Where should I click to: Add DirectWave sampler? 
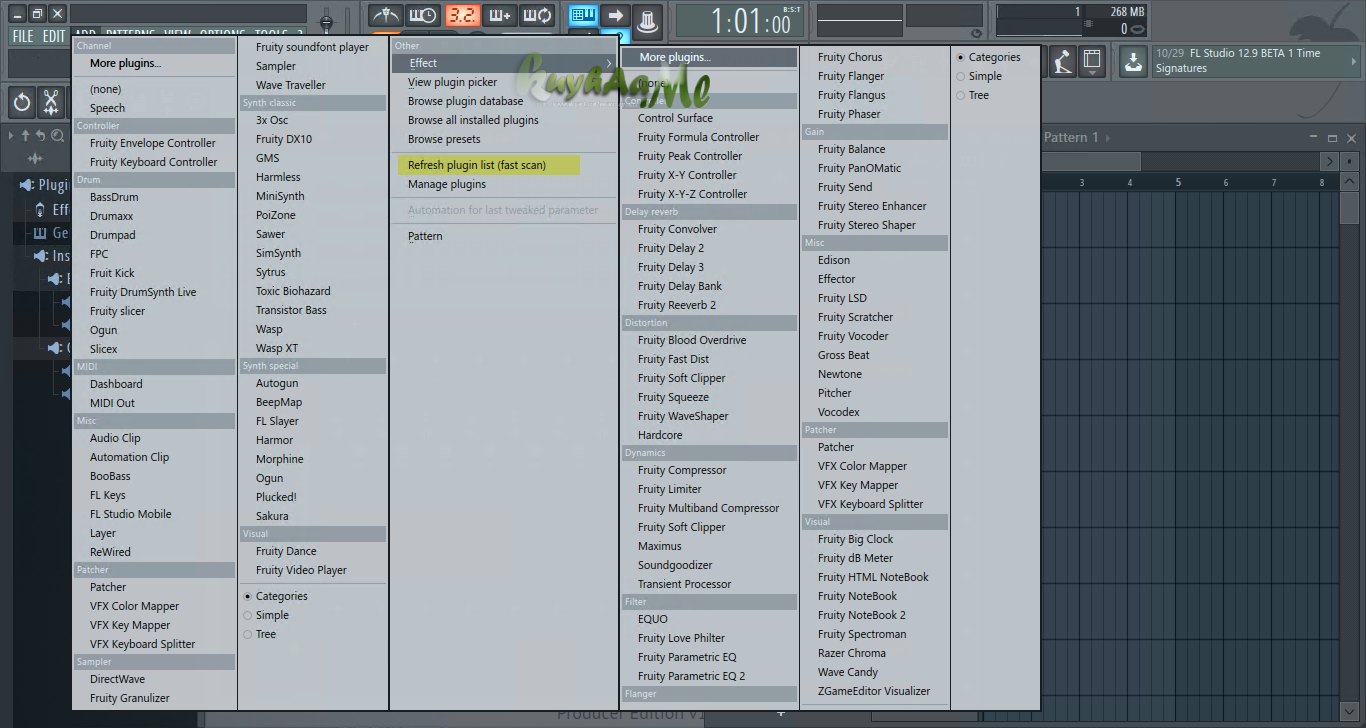(117, 679)
